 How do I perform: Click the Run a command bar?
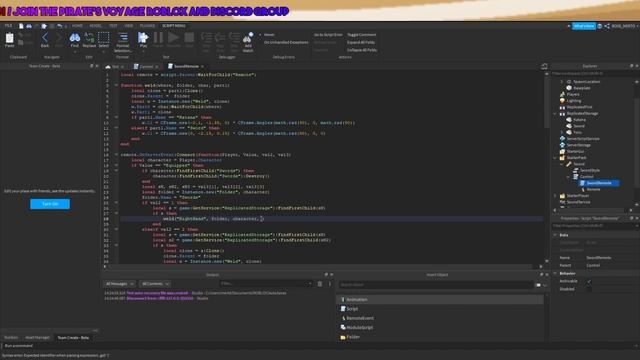[x=320, y=346]
